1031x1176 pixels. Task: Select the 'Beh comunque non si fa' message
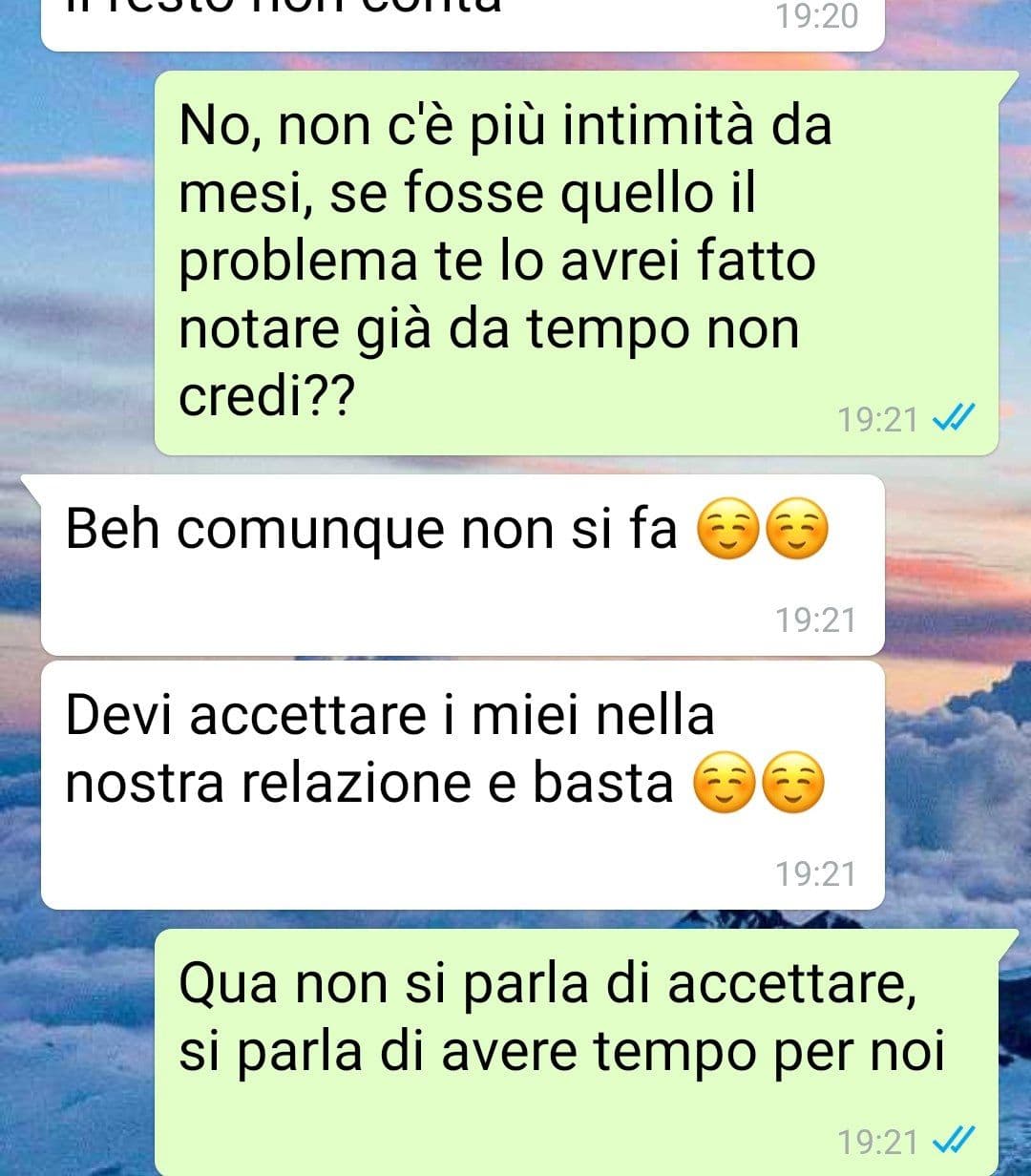(x=462, y=564)
